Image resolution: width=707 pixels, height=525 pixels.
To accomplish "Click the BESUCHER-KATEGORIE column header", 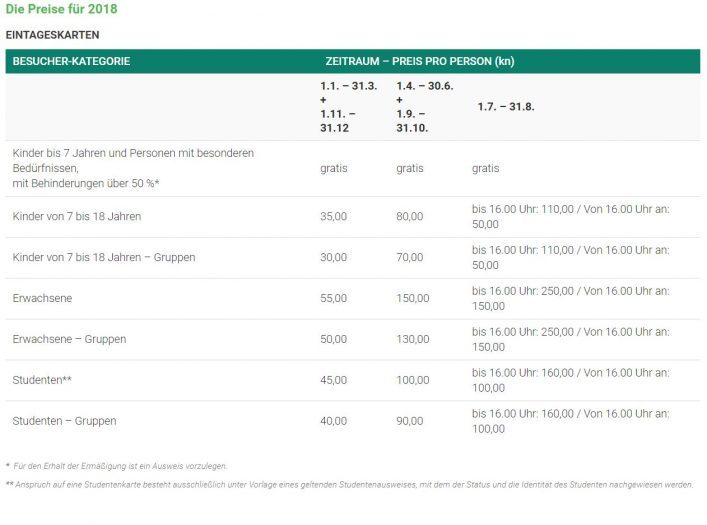I will [71, 61].
